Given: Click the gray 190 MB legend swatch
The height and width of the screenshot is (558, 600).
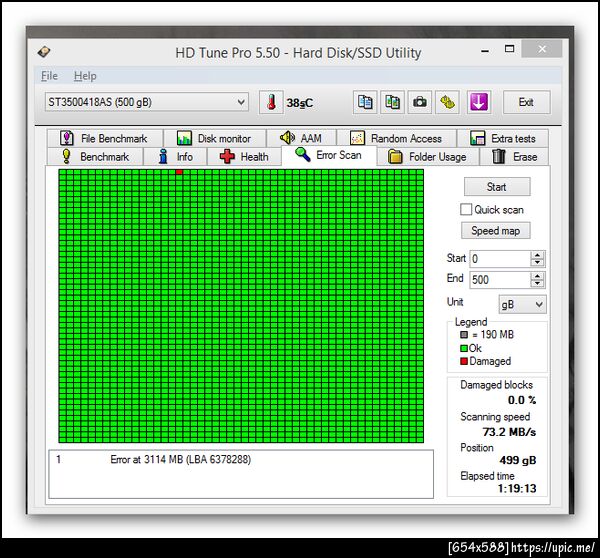Looking at the screenshot, I should pyautogui.click(x=464, y=335).
